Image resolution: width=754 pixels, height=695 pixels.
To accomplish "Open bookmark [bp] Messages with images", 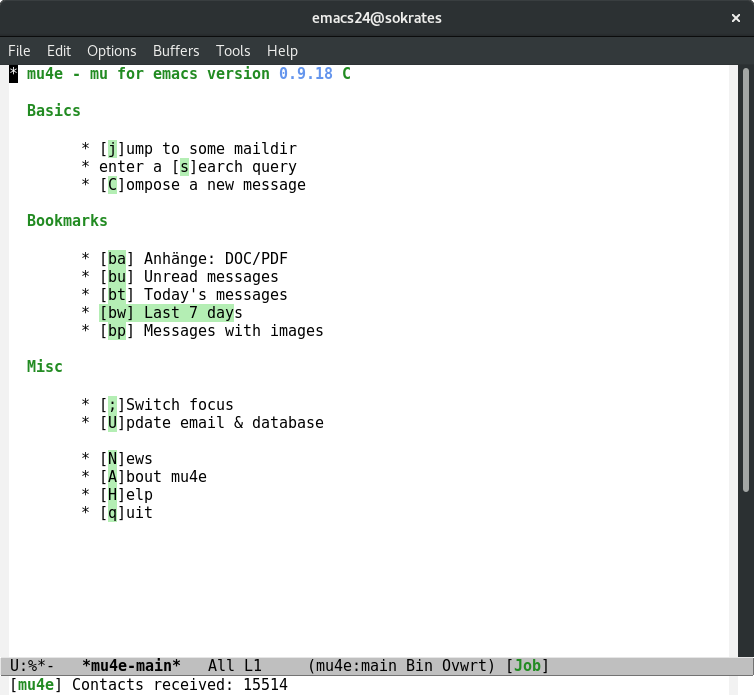I will pos(212,331).
